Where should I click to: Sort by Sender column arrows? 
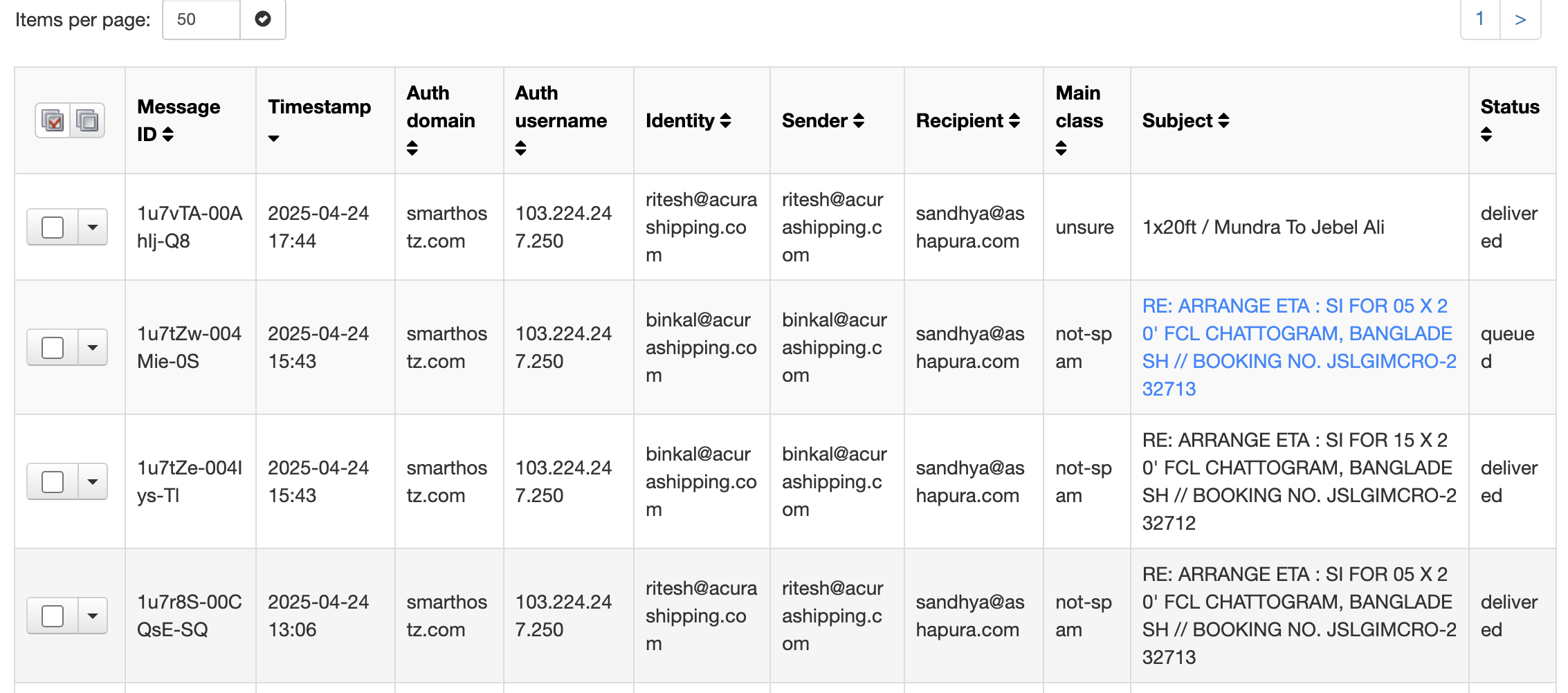coord(859,121)
